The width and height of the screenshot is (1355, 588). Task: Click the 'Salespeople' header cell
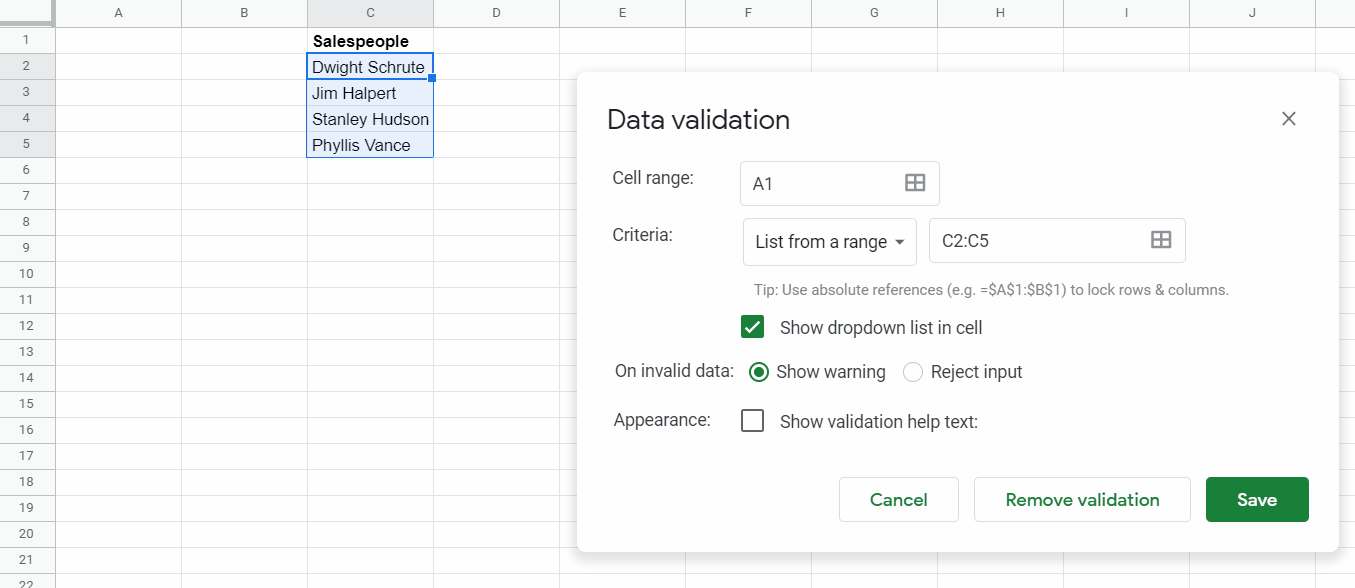pyautogui.click(x=369, y=41)
